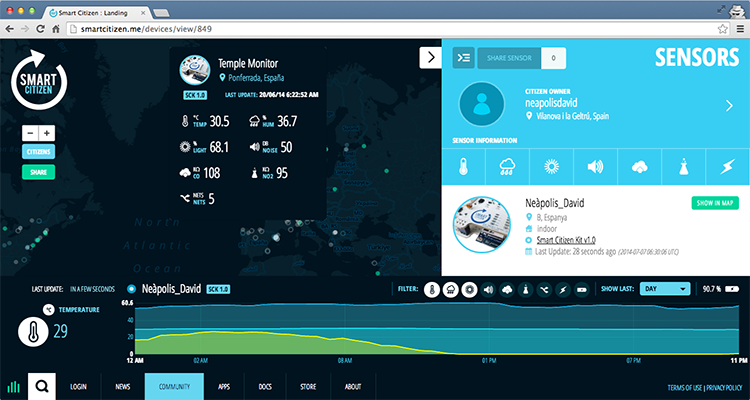
Task: Zoom out the map with minus button
Action: click(30, 133)
